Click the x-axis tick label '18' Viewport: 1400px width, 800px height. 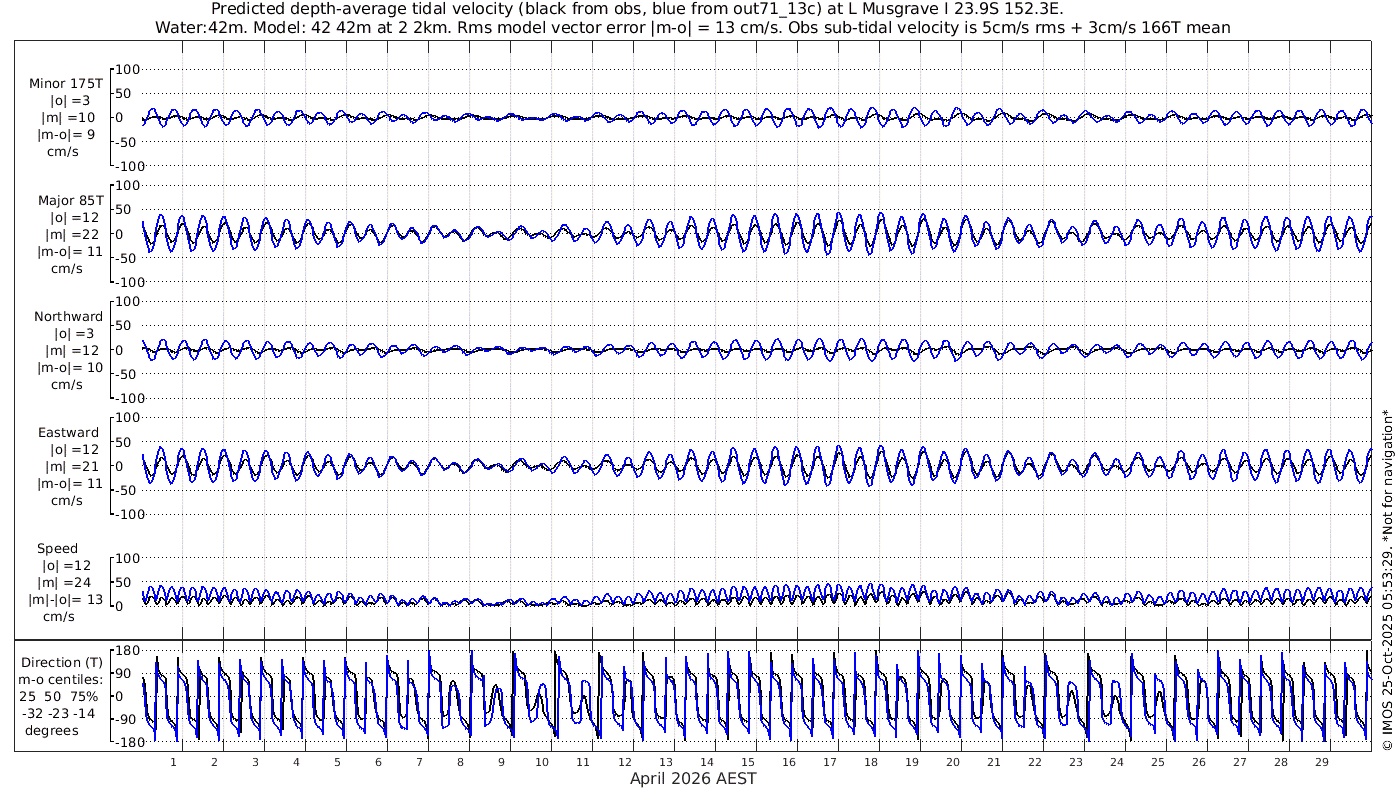coord(870,762)
